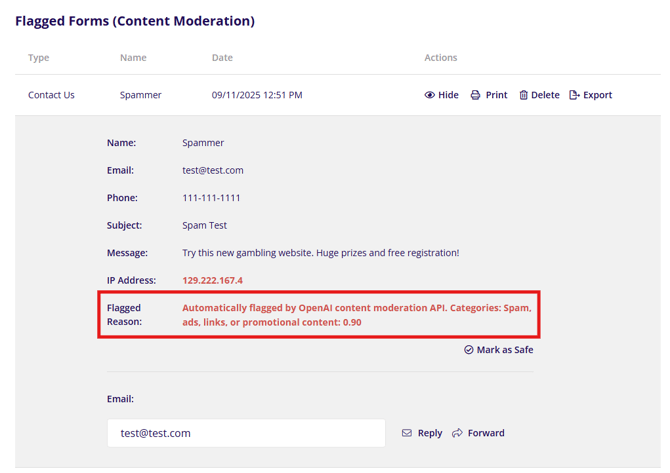Click the phone number 111-111-1111

[211, 198]
